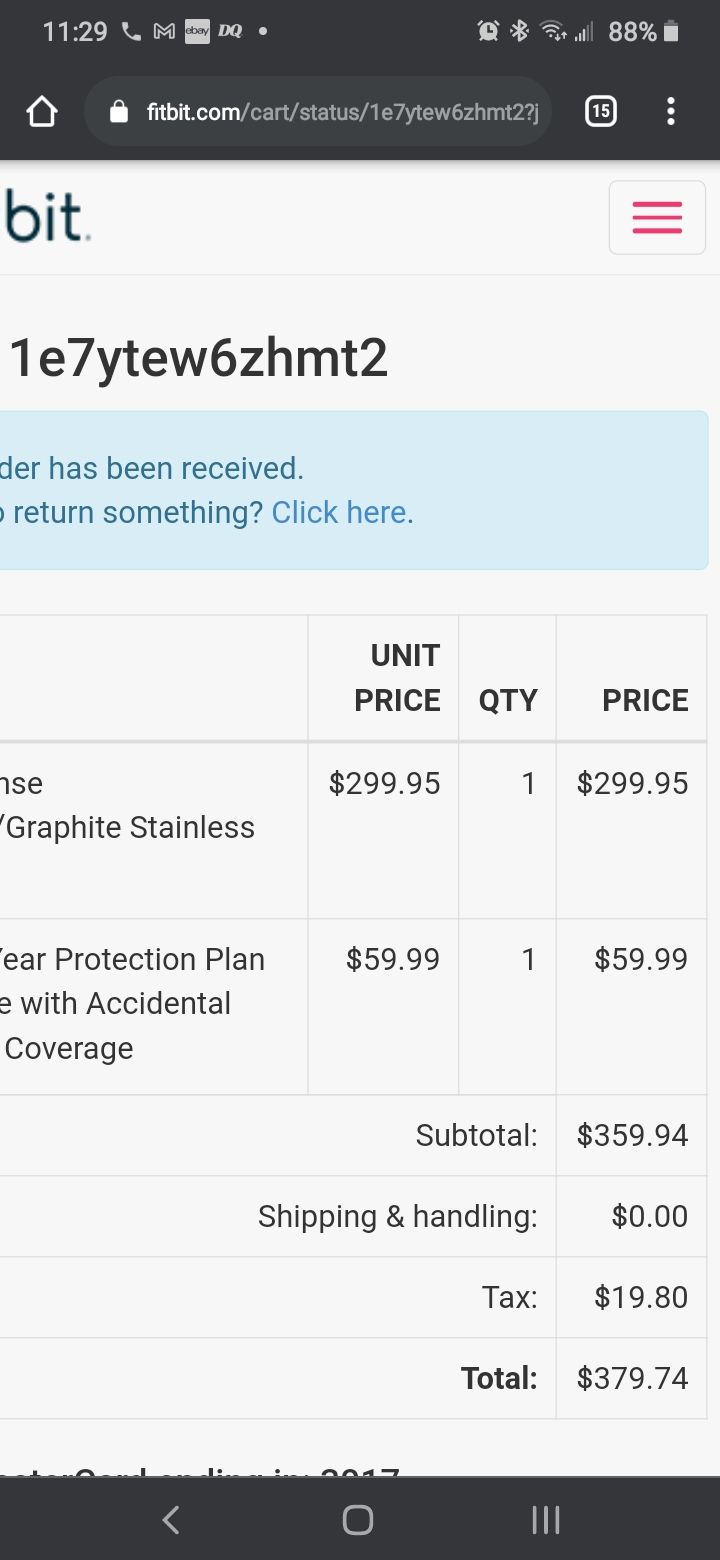
Task: Tap the phone call icon in status bar
Action: tap(131, 32)
